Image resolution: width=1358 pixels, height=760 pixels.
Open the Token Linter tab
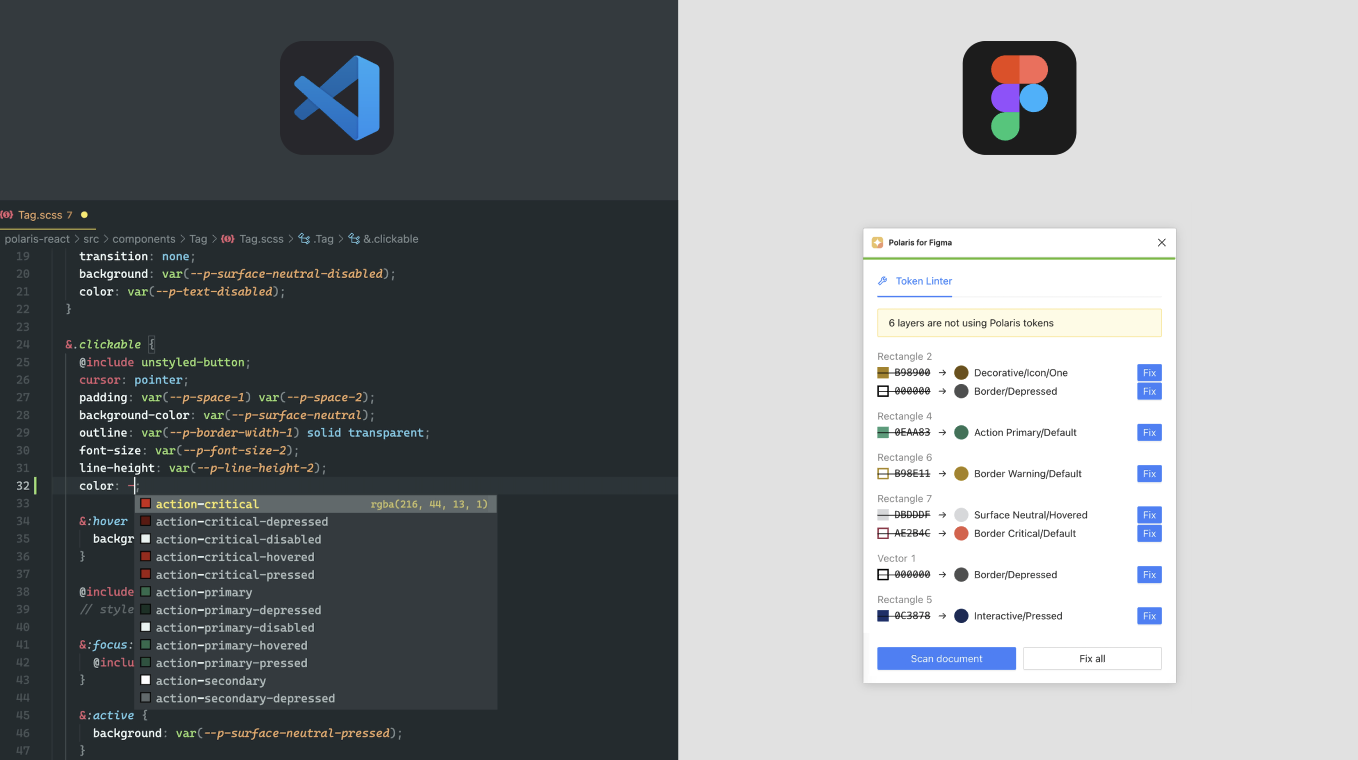923,281
